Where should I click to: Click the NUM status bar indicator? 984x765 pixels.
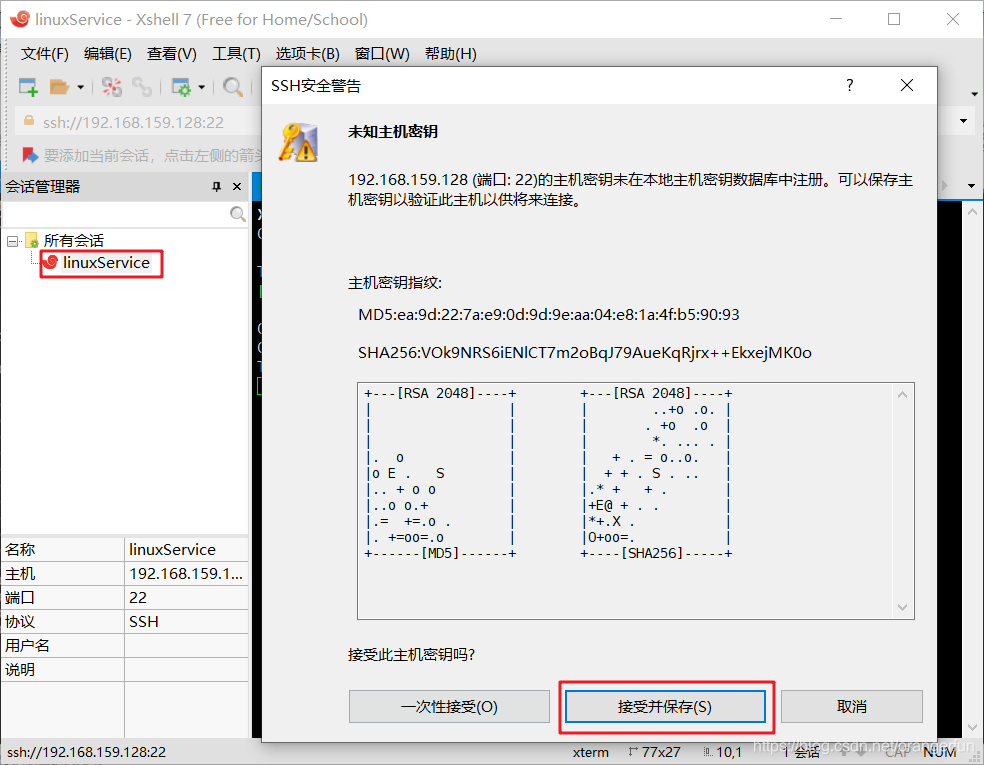[939, 752]
